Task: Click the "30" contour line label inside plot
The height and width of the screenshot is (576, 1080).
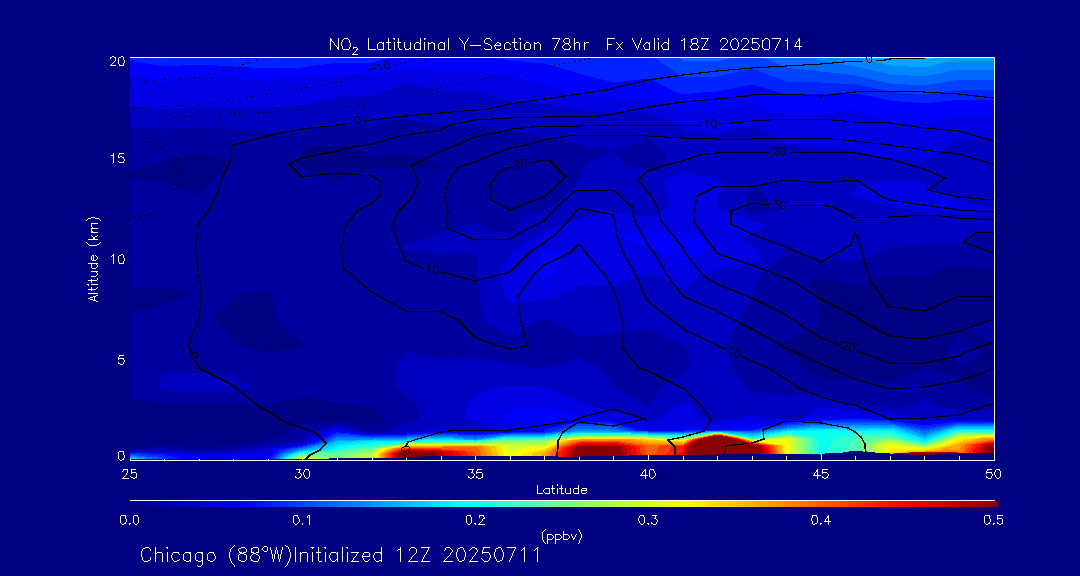Action: pos(779,205)
